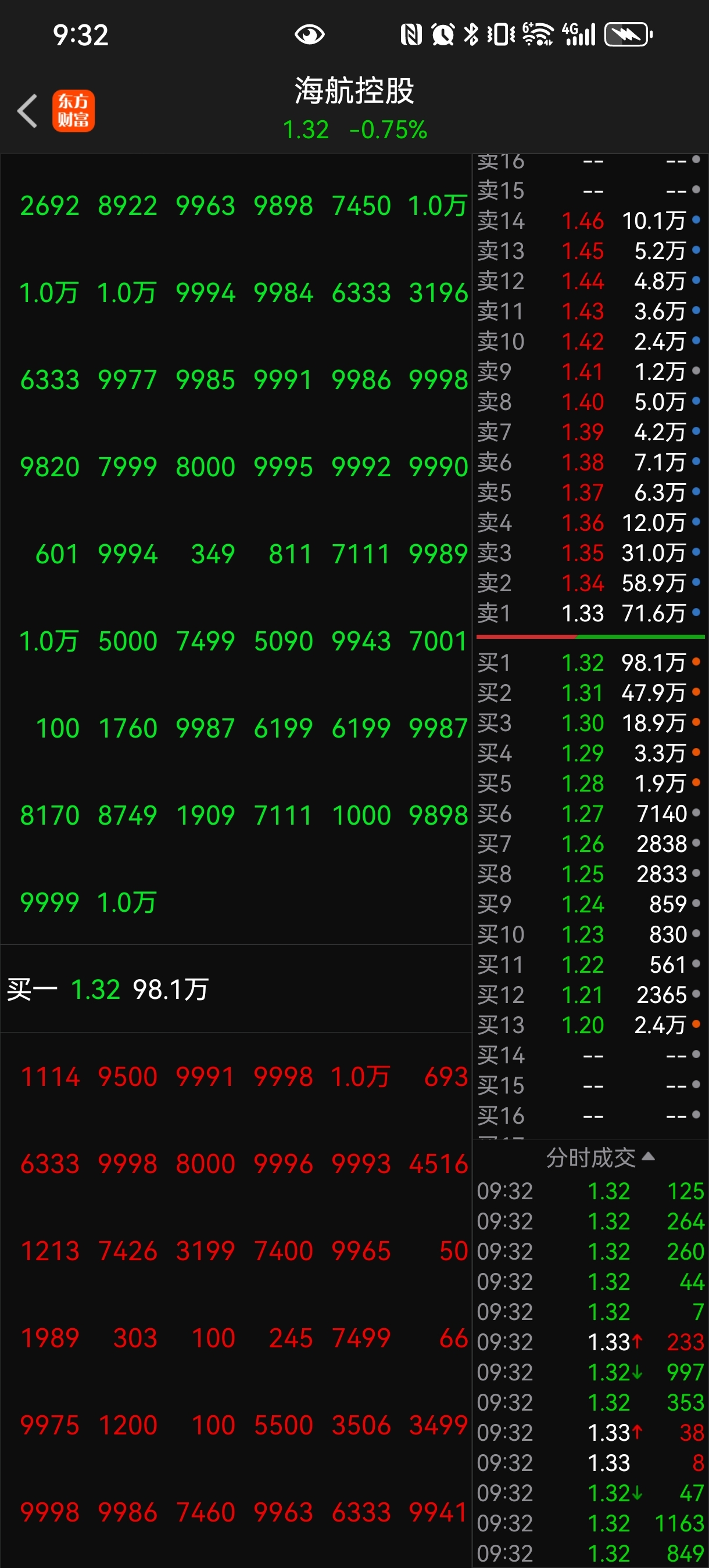Select the 买5 row at 1.28
This screenshot has height=1568, width=709.
(x=590, y=783)
